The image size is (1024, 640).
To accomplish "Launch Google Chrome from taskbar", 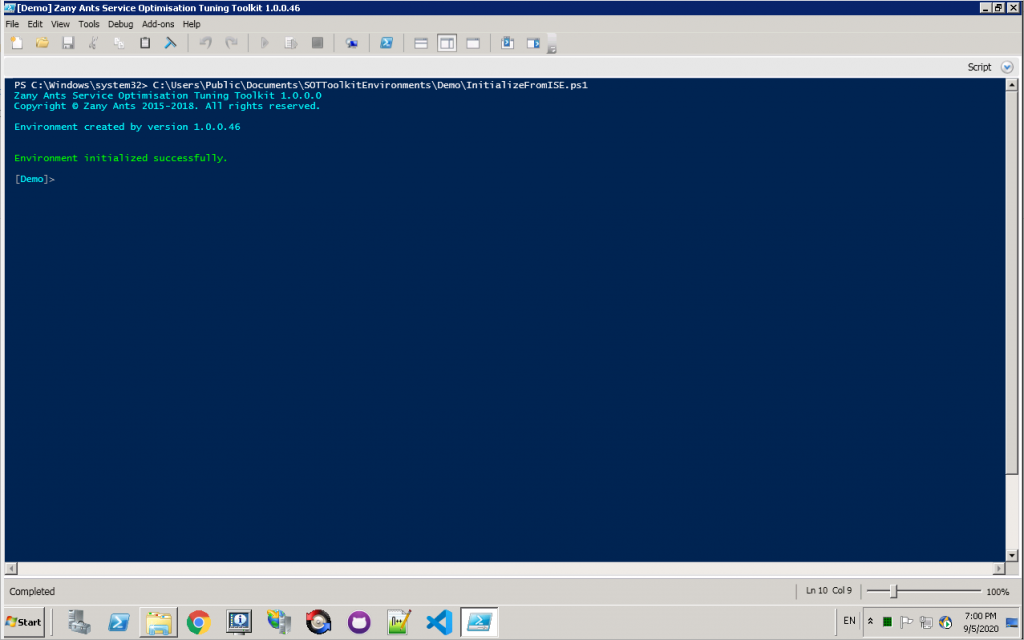I will click(199, 622).
